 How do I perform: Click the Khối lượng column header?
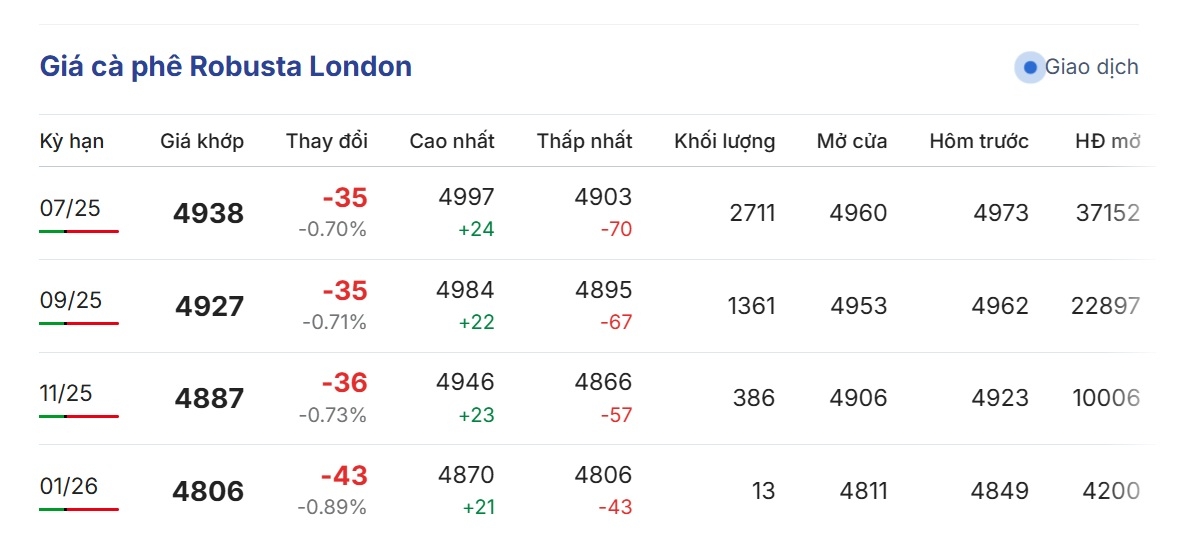[725, 141]
